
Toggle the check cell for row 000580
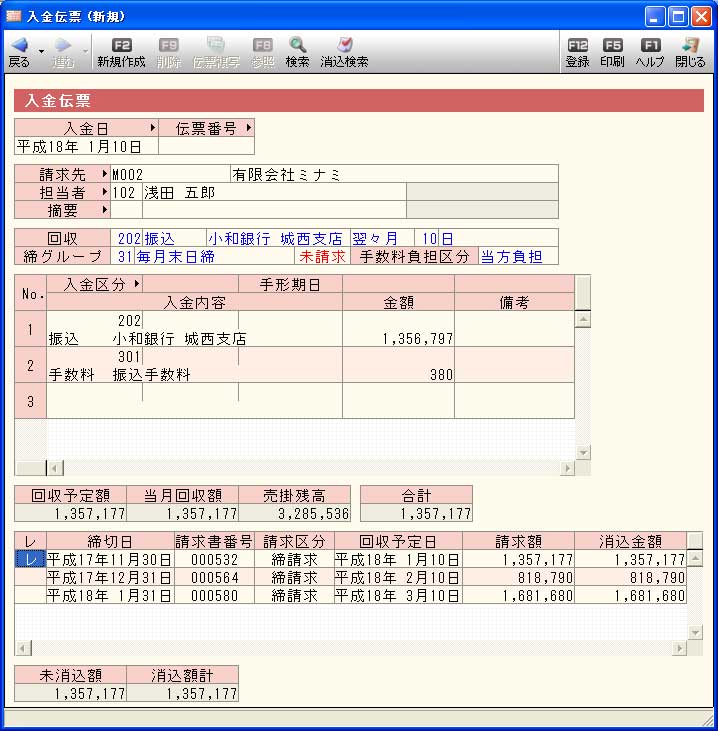30,595
